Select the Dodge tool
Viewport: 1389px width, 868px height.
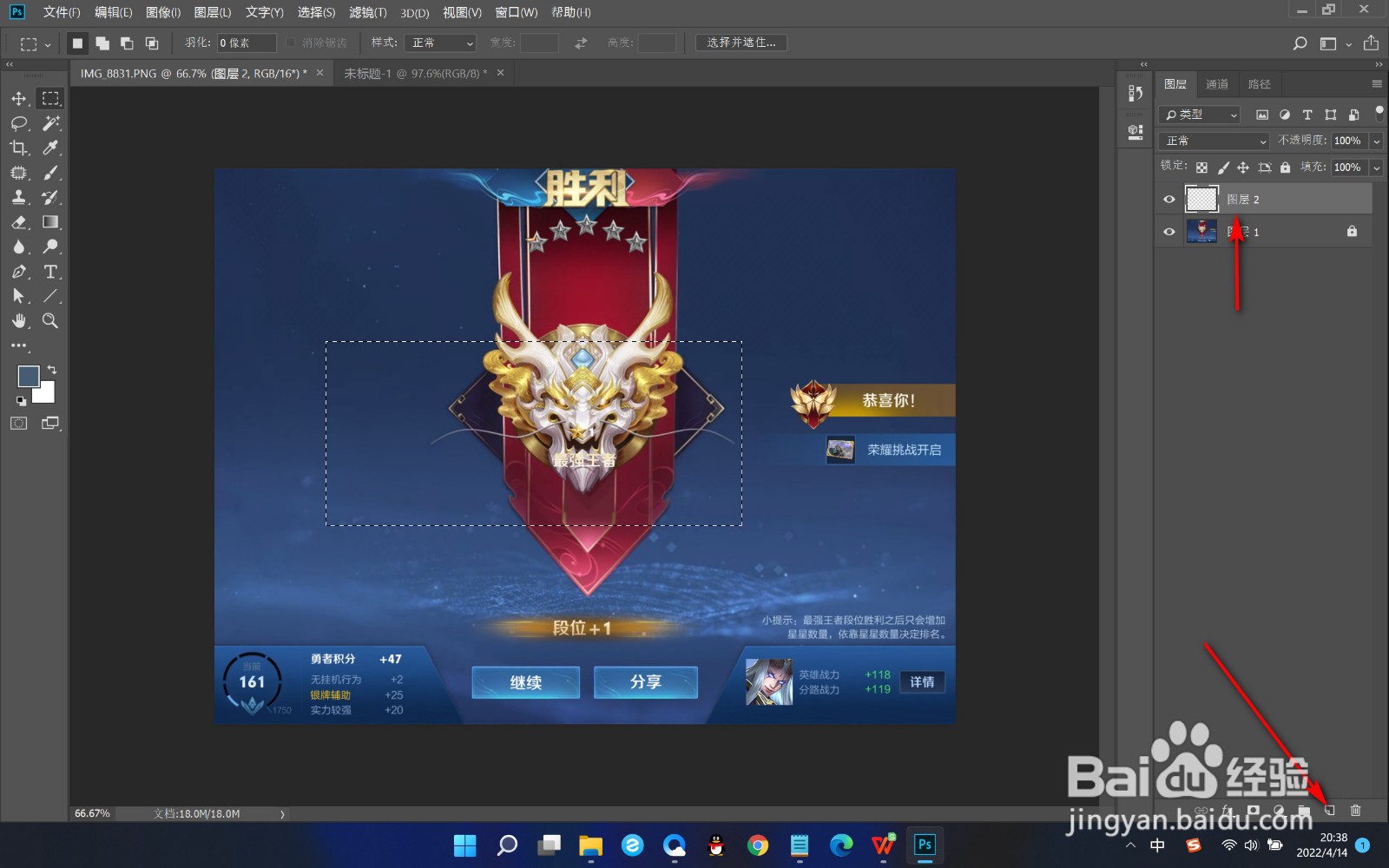pos(51,247)
